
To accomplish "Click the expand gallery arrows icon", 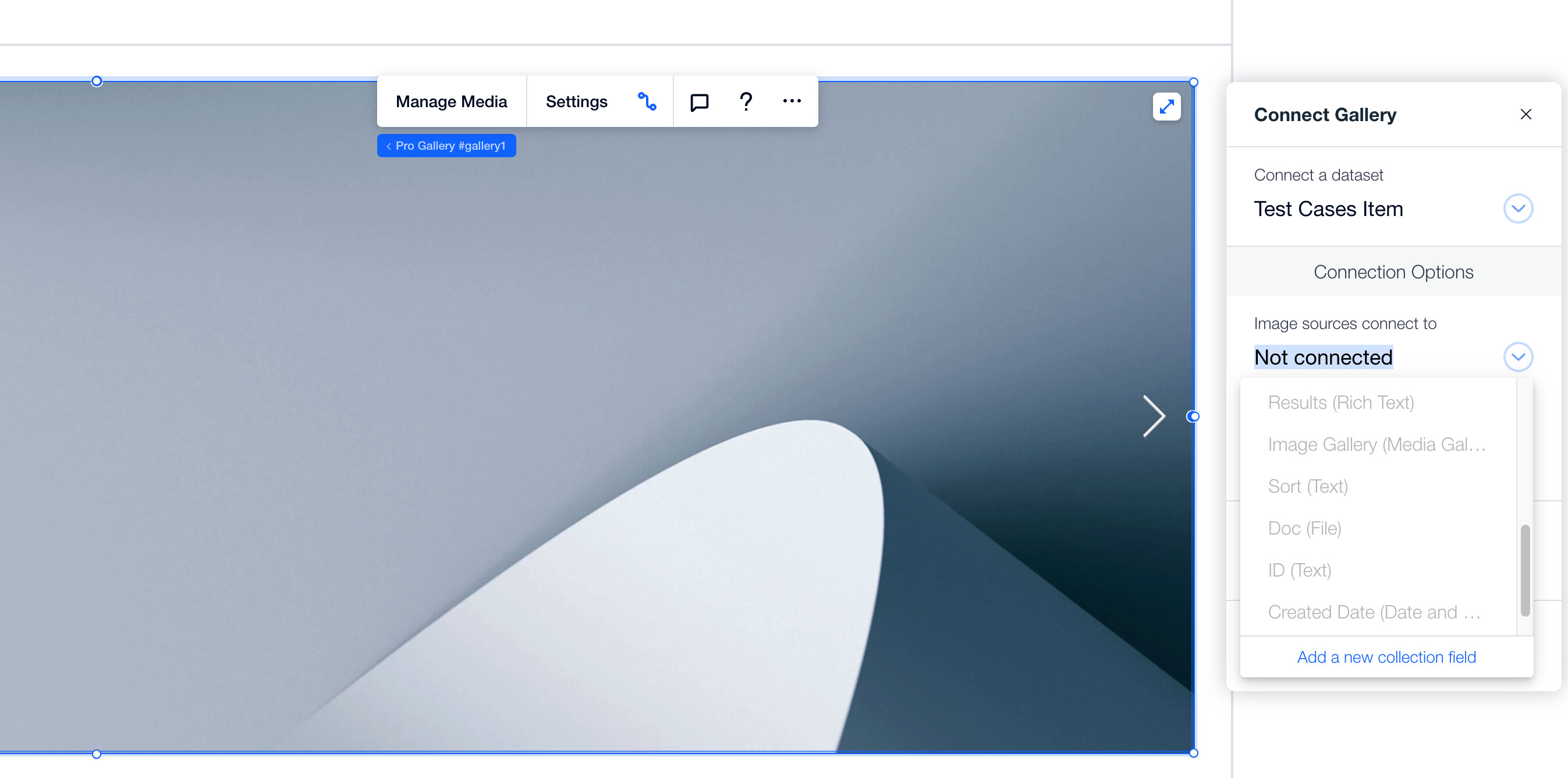I will coord(1166,107).
